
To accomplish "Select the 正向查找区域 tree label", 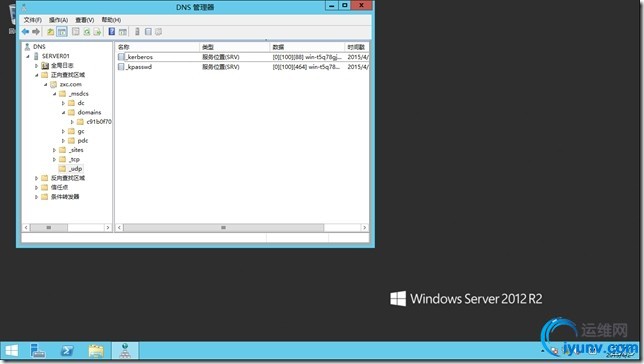I will (68, 75).
